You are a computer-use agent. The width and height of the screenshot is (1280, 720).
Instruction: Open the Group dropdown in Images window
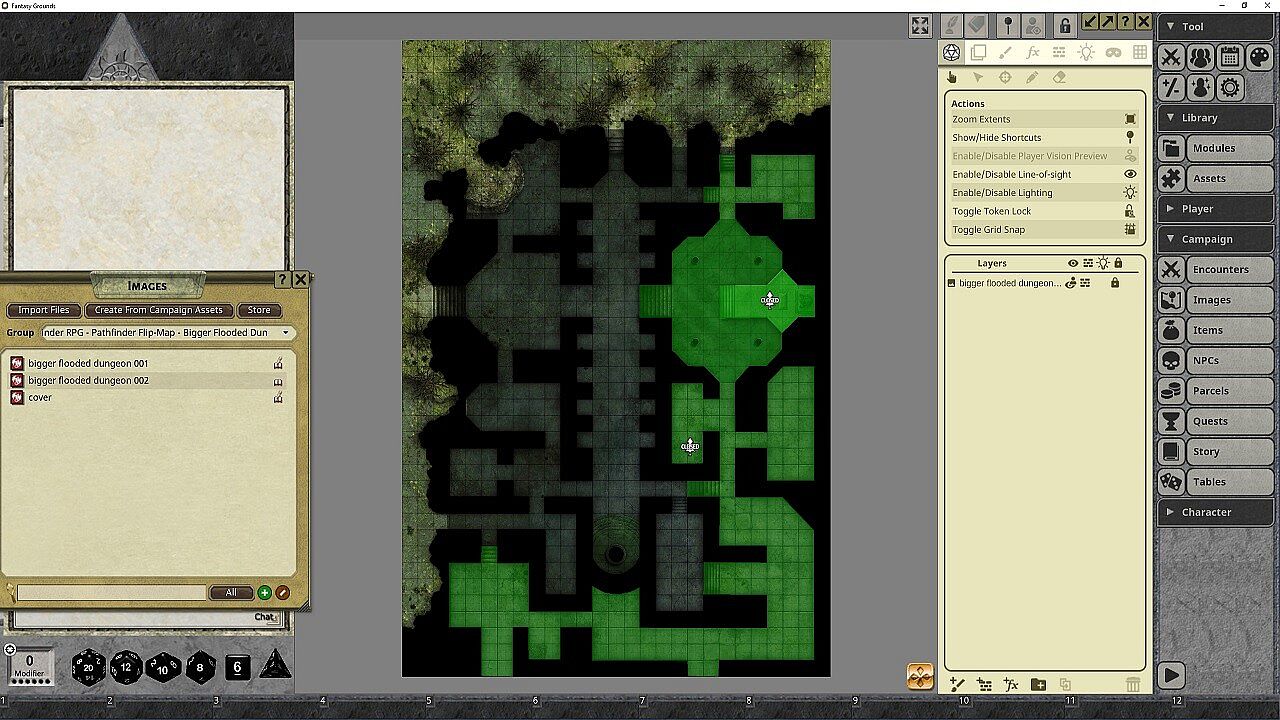(168, 332)
